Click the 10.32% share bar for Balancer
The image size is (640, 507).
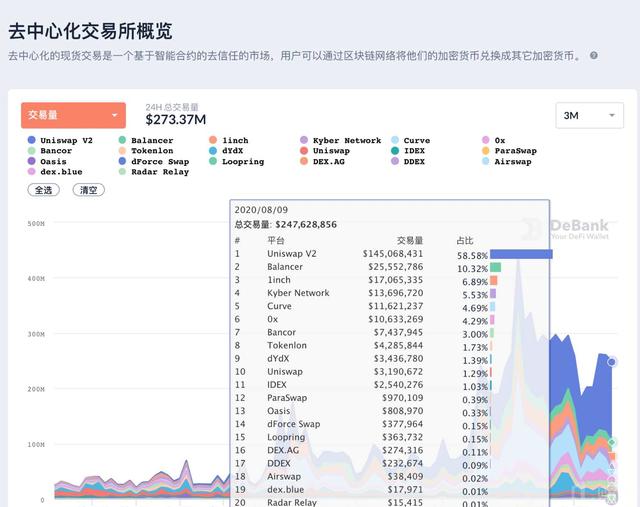(x=496, y=267)
